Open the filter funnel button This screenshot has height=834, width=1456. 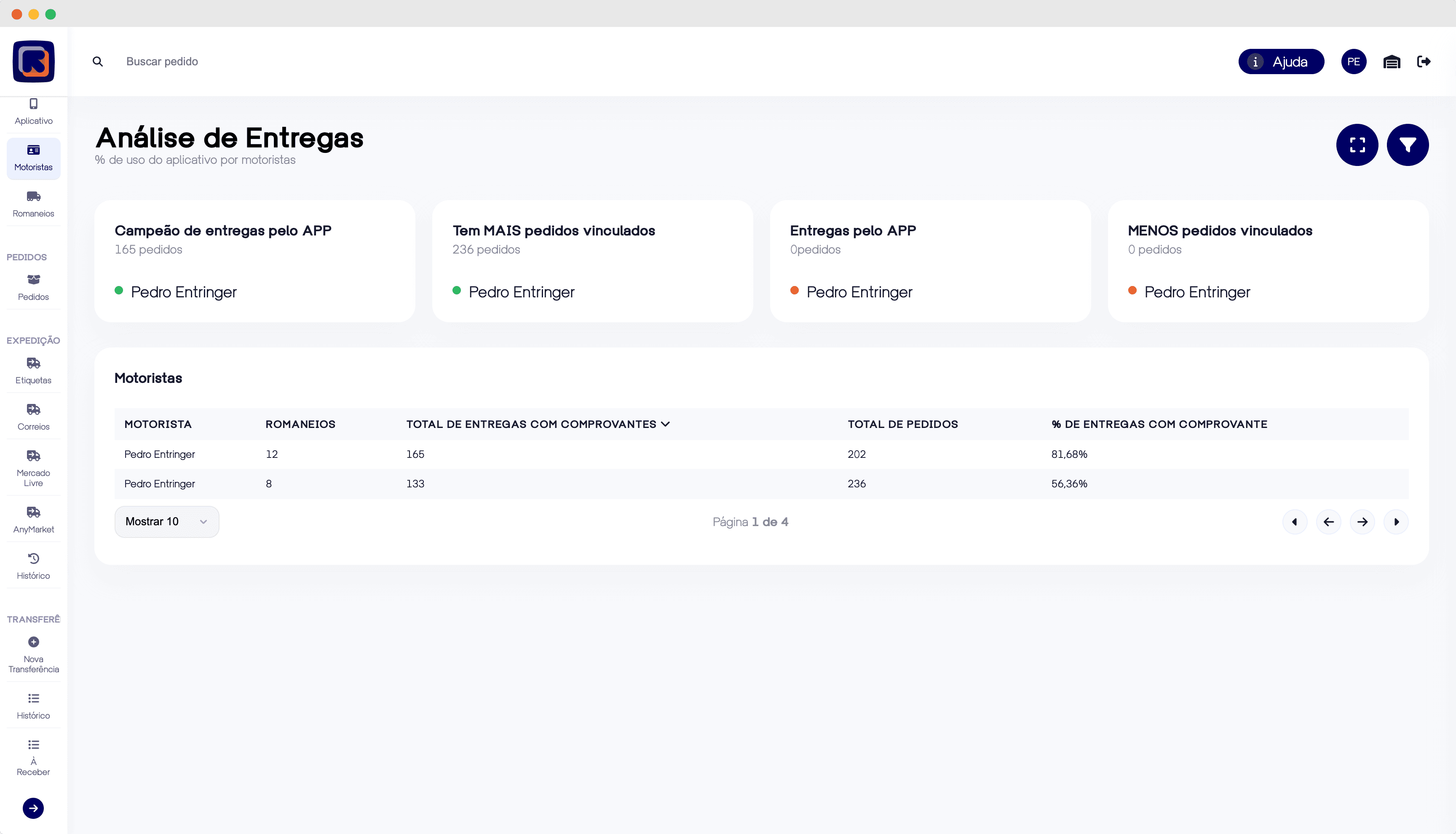[x=1407, y=145]
